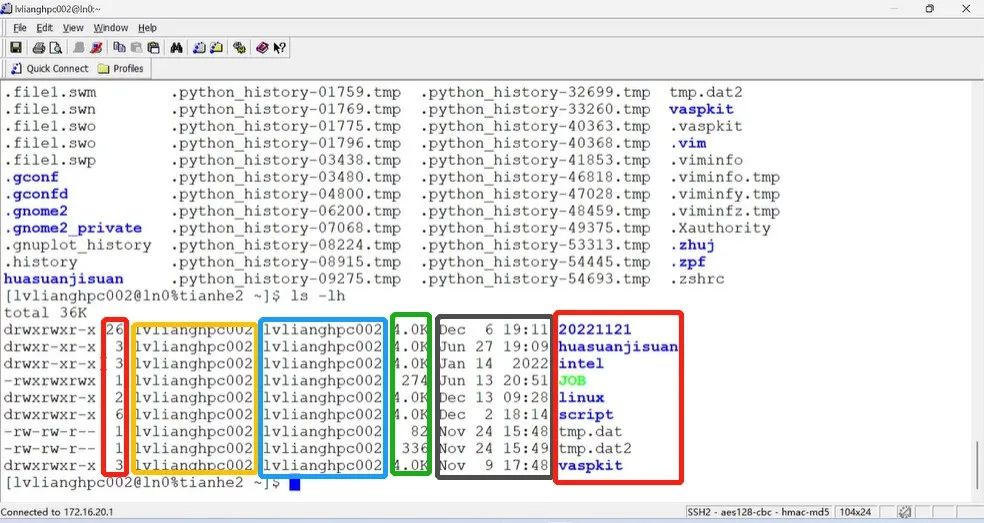Click the '.vaspkit' hidden file name
This screenshot has width=984, height=523.
point(707,126)
